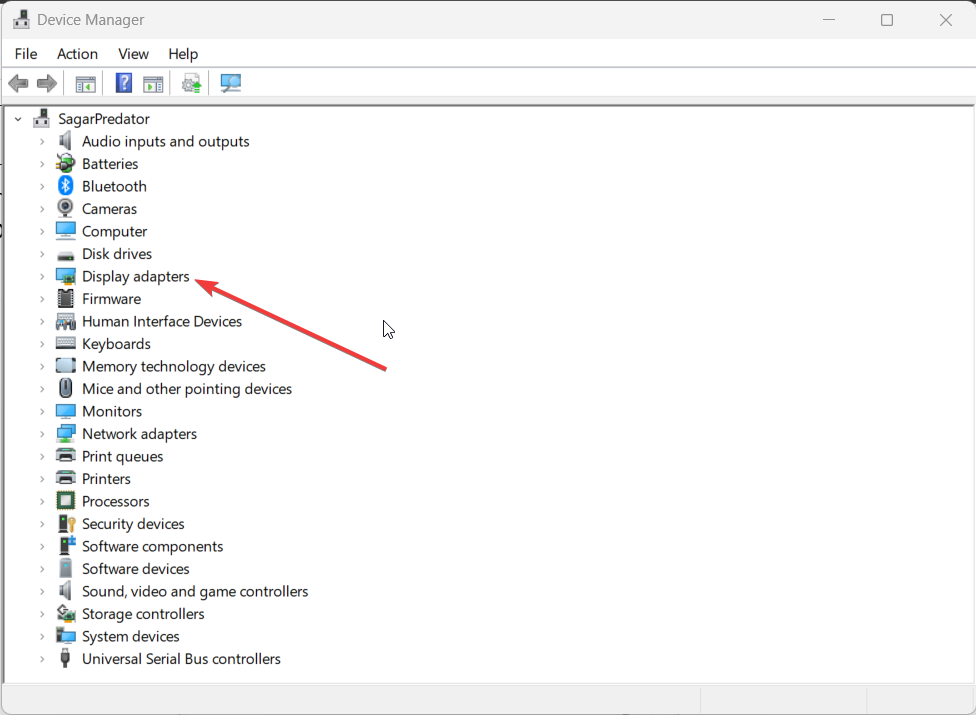Screen dimensions: 976x715
Task: Expand the Network adapters chevron
Action: (42, 434)
